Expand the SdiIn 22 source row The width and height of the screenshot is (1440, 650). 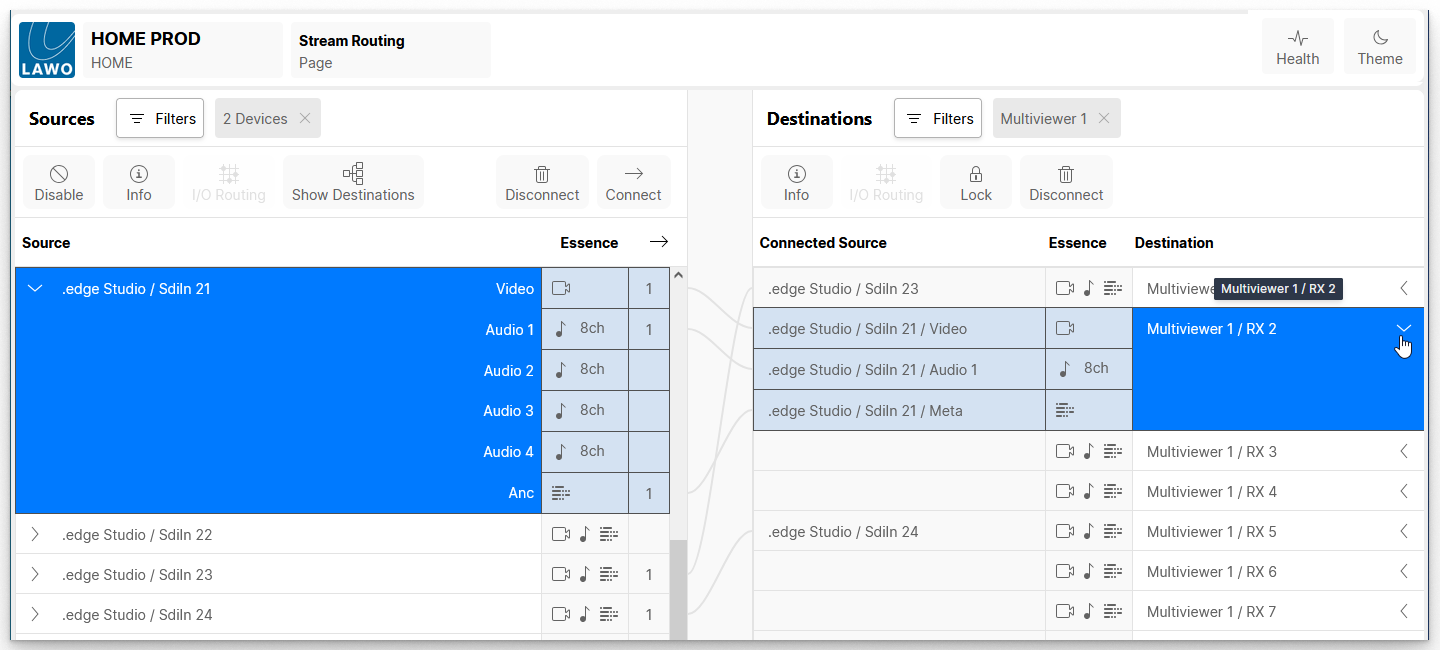pyautogui.click(x=35, y=534)
